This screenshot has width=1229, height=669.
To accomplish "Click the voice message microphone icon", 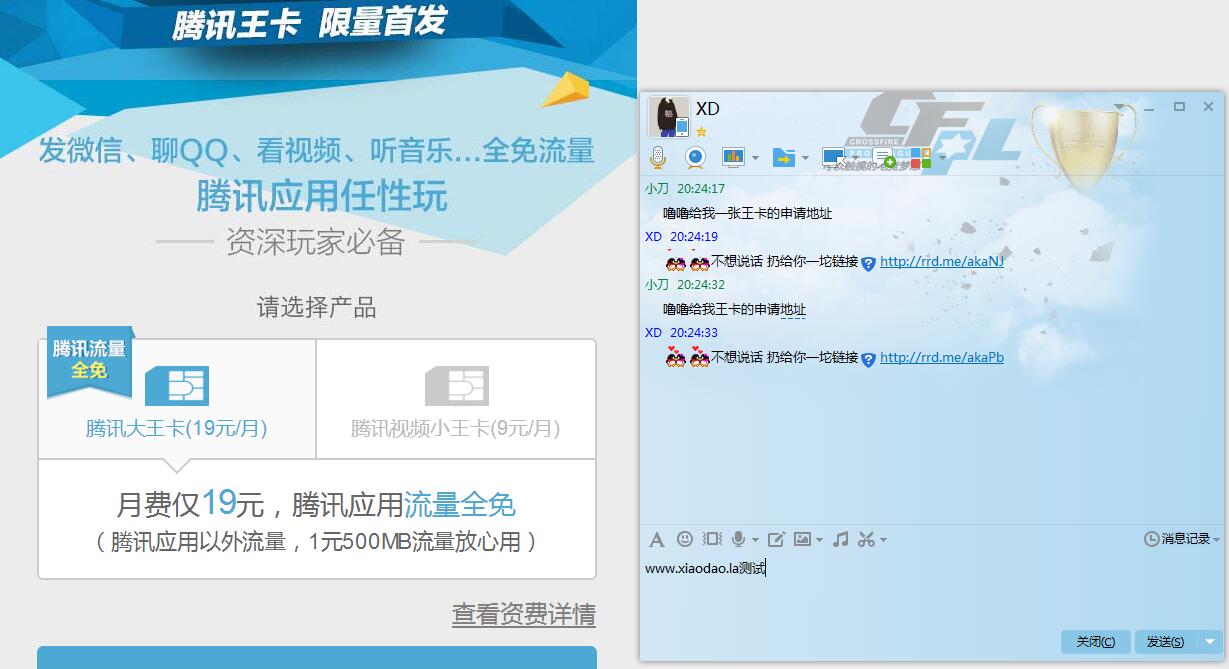I will (739, 539).
